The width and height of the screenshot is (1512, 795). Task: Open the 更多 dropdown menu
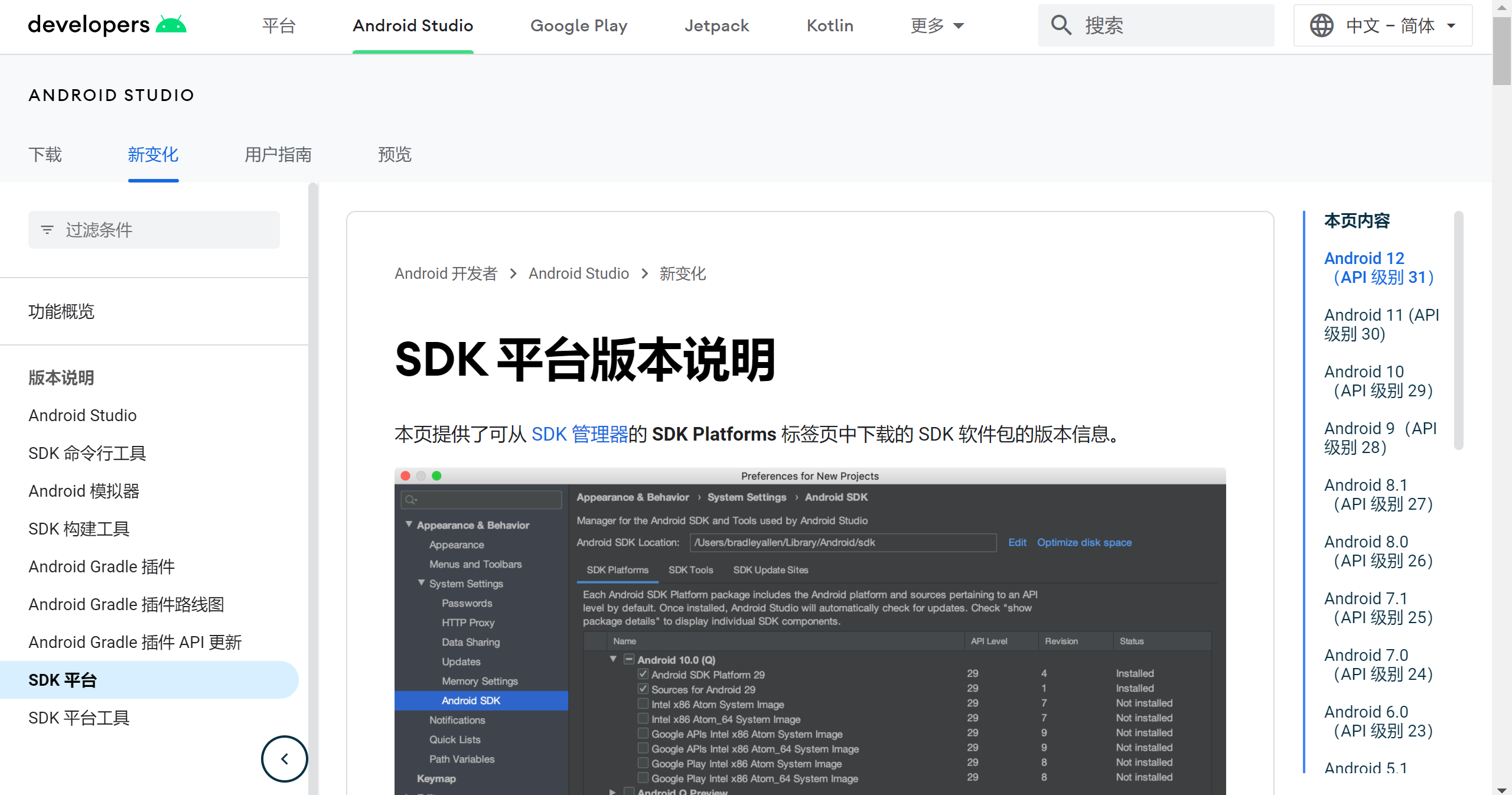tap(937, 25)
